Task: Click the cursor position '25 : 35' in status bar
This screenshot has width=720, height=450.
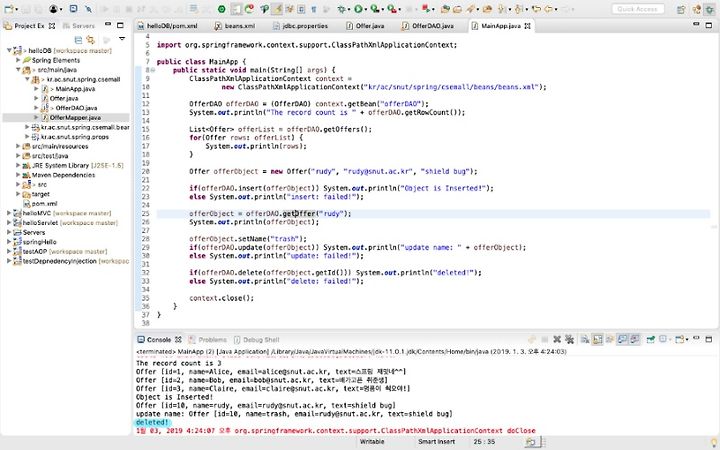Action: (x=484, y=442)
